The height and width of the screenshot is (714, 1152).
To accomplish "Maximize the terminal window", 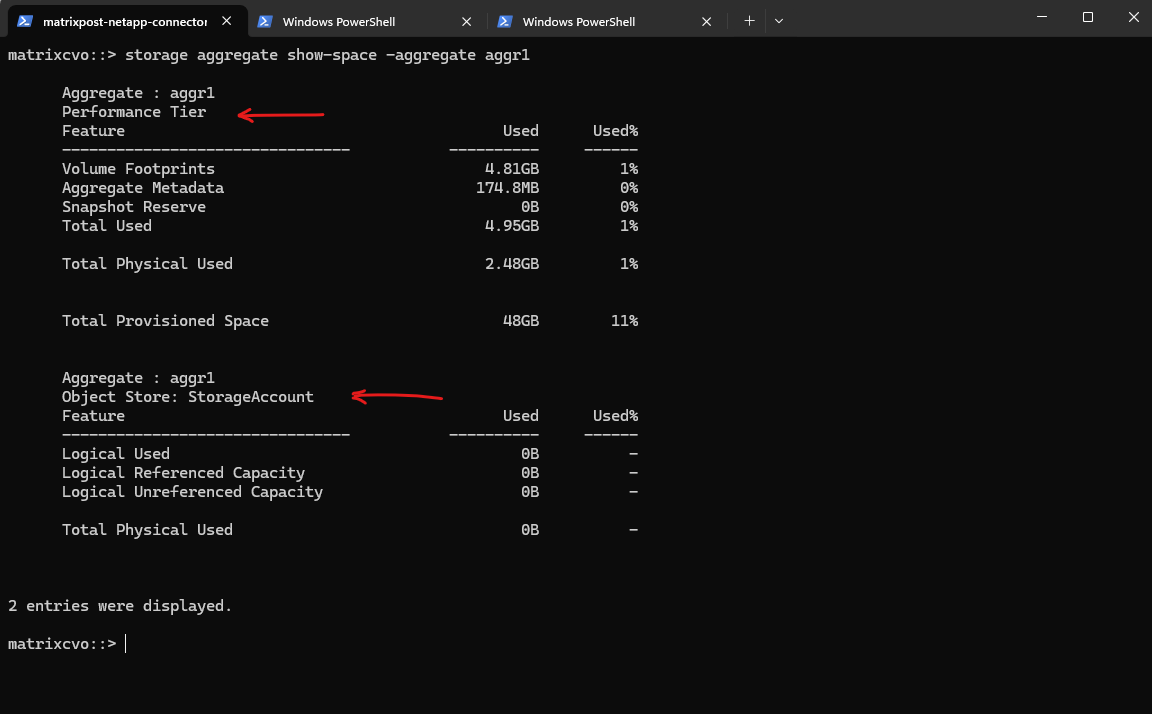I will tap(1087, 17).
